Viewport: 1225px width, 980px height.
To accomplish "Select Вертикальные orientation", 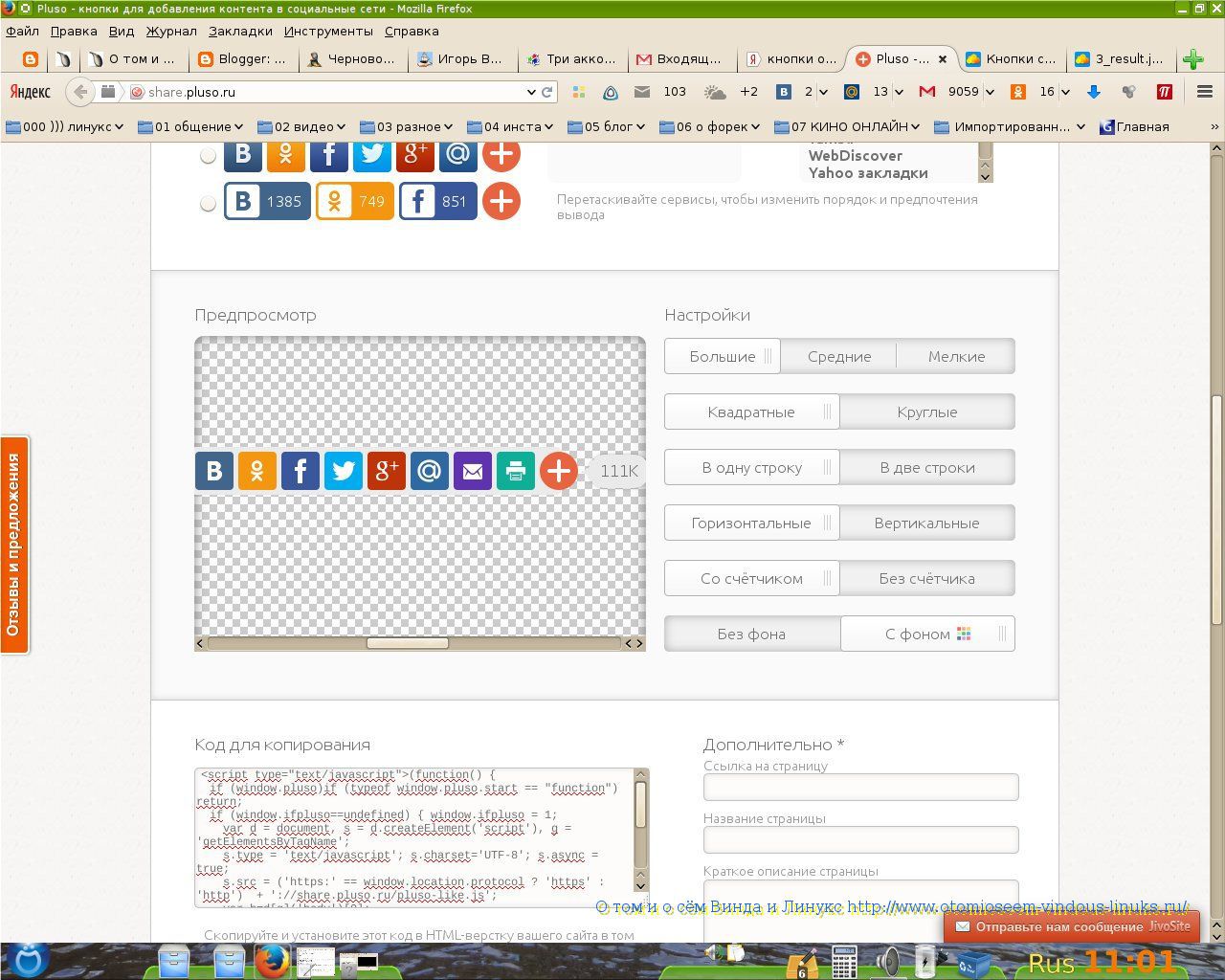I will click(x=926, y=523).
